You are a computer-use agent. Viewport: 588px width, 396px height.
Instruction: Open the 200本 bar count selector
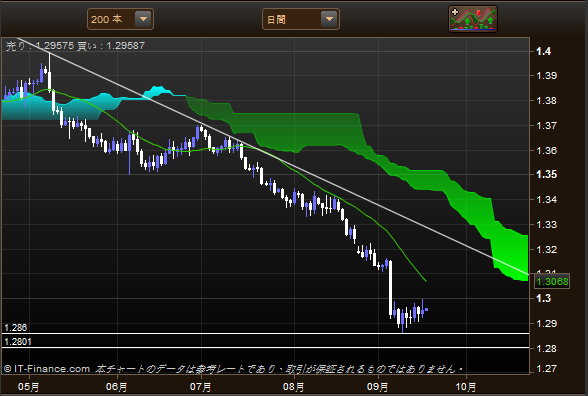pyautogui.click(x=120, y=19)
